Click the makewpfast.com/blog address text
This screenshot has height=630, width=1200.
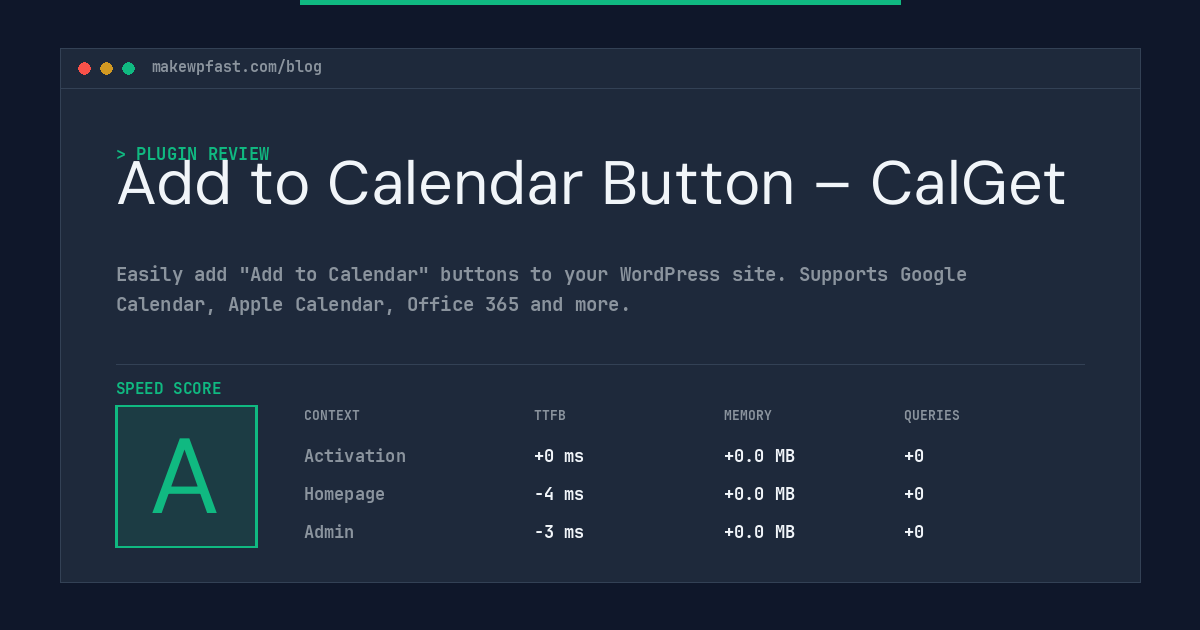coord(237,67)
